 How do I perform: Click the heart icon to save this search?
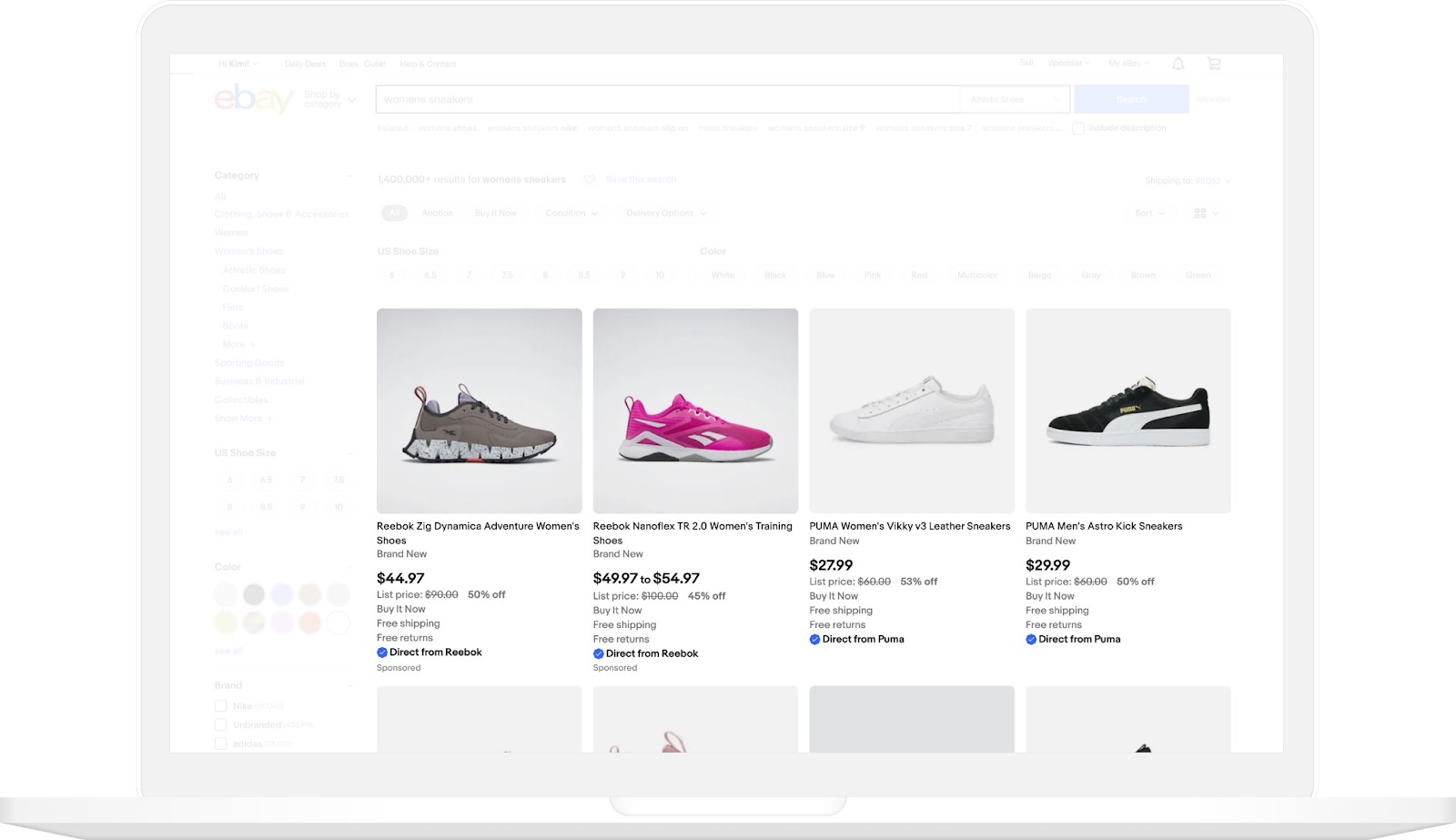tap(590, 179)
